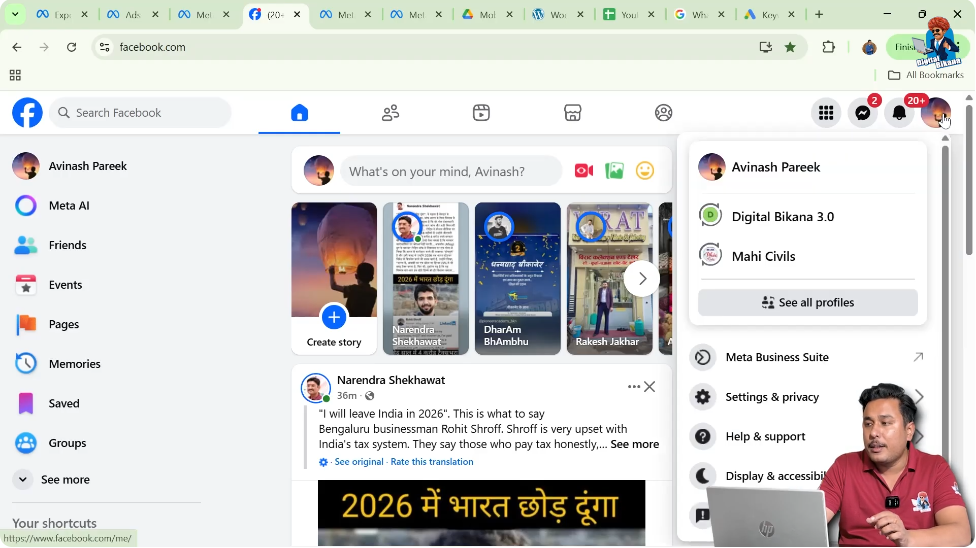The height and width of the screenshot is (548, 976).
Task: Open the post's 2026 image
Action: point(482,513)
